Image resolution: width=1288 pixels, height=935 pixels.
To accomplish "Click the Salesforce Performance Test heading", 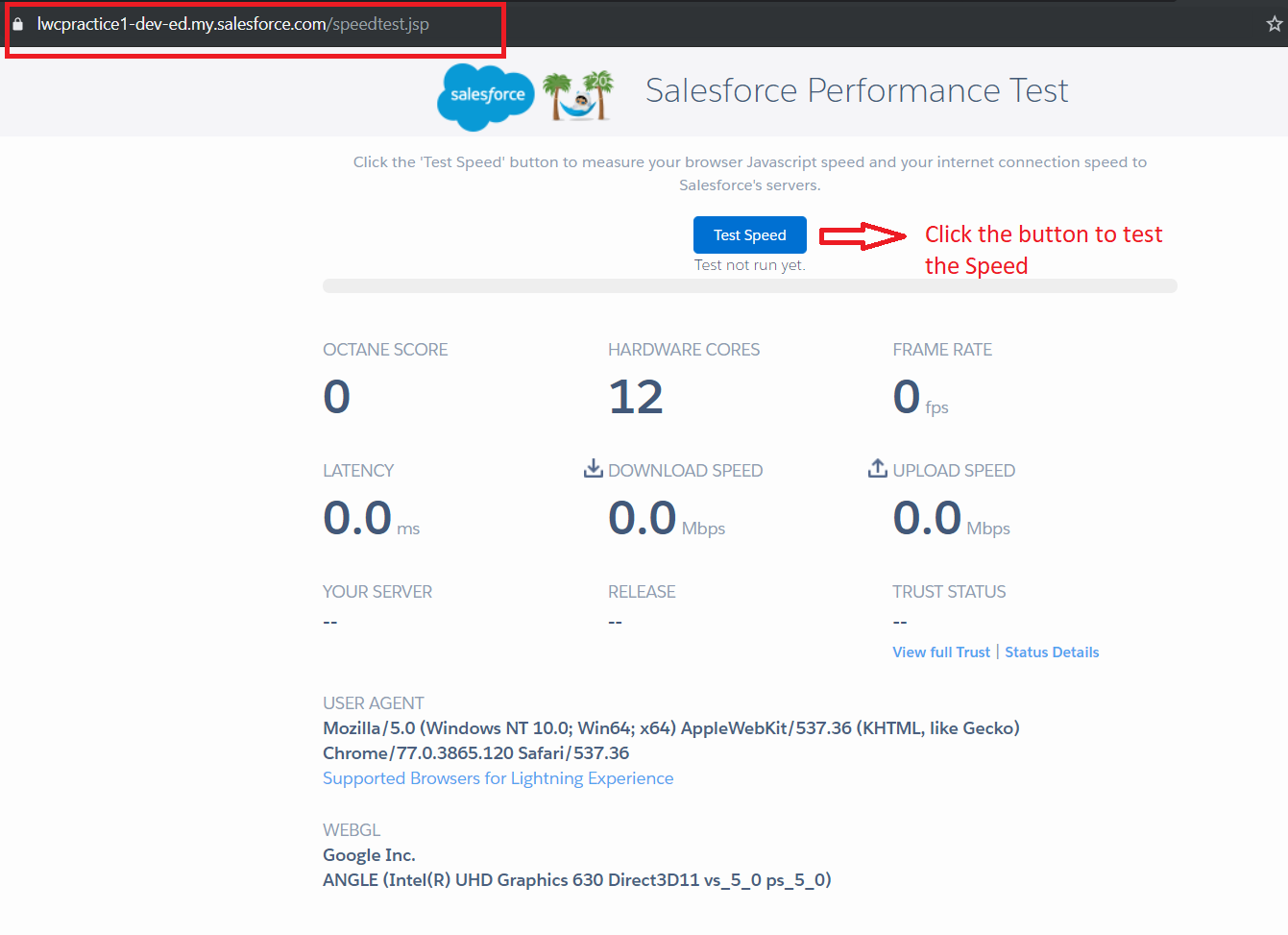I will click(x=857, y=90).
